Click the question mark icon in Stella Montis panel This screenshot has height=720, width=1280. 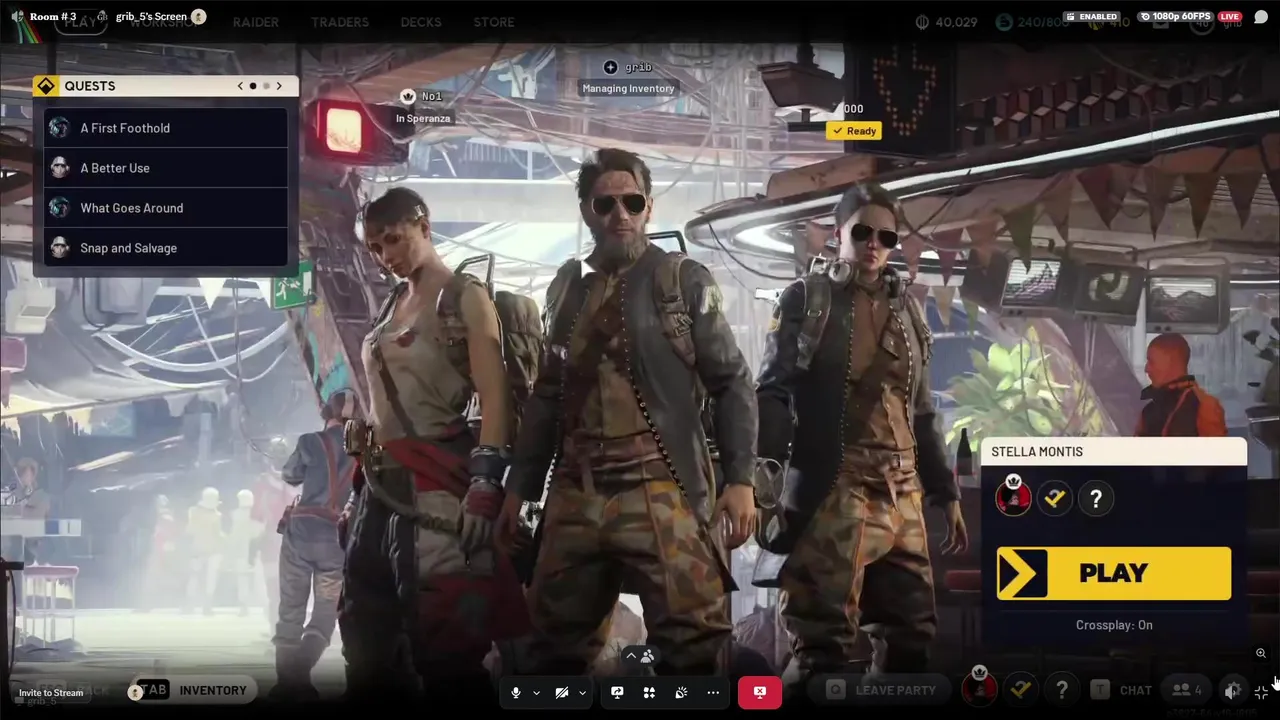1096,498
